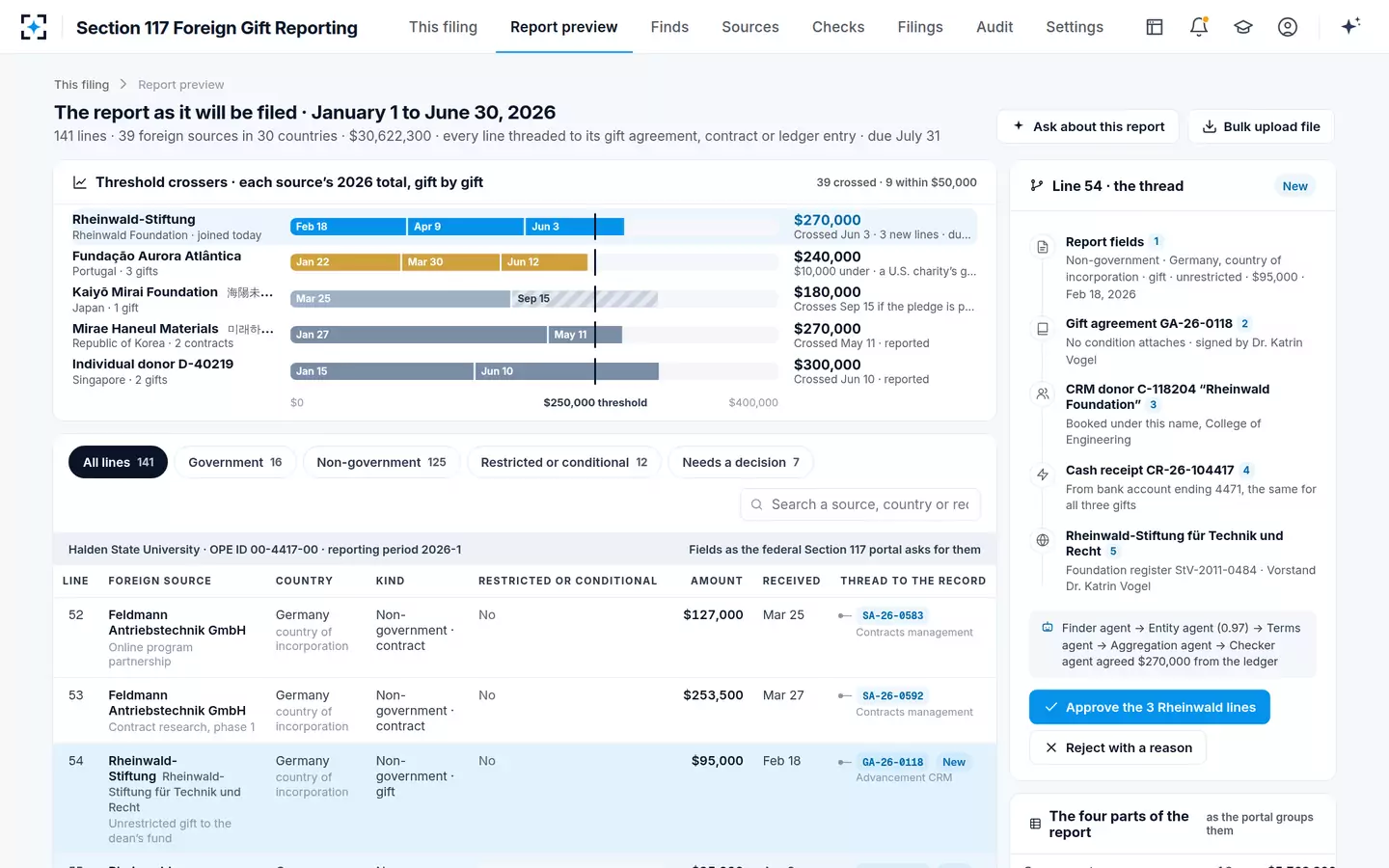The width and height of the screenshot is (1389, 868).
Task: Click the search a source input field
Action: pyautogui.click(x=860, y=504)
